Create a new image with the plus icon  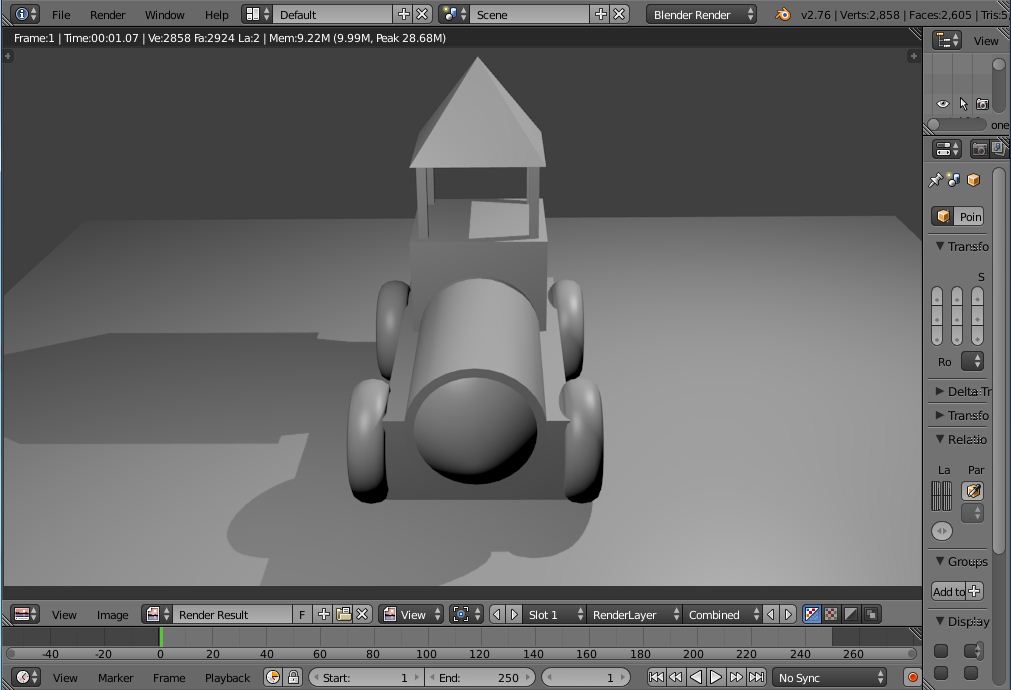click(x=325, y=614)
